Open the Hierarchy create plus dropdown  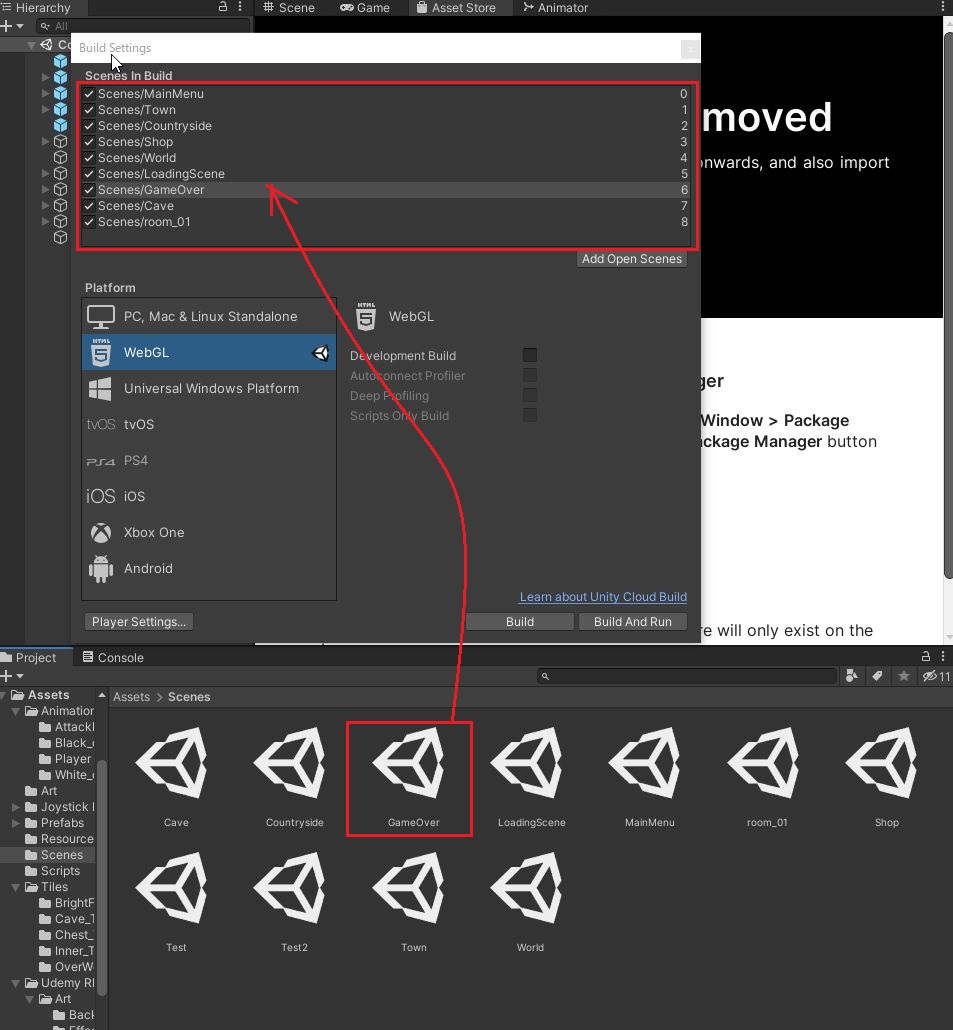click(12, 26)
